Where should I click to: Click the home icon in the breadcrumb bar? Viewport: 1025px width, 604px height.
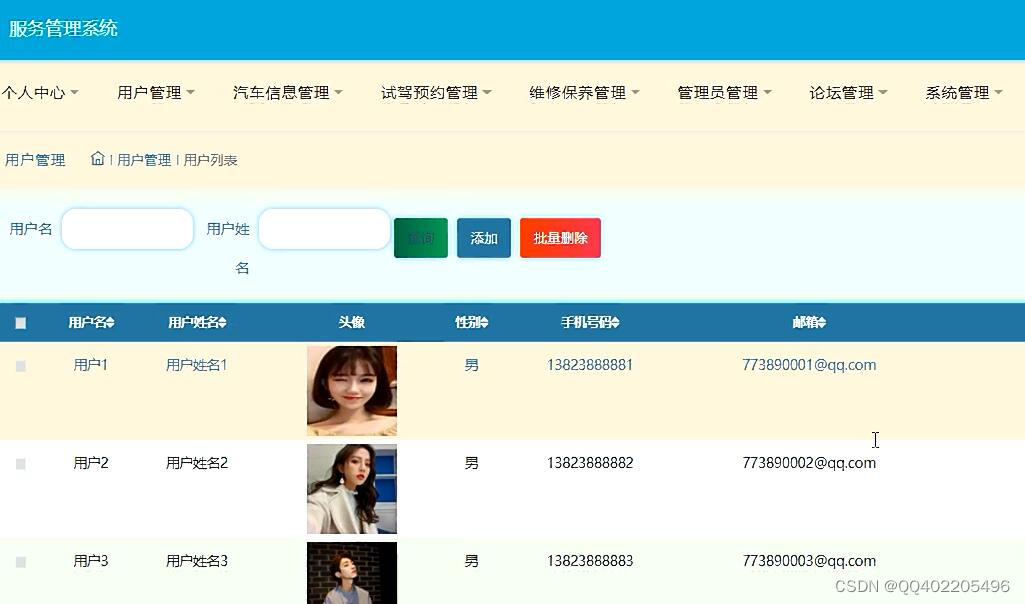97,158
